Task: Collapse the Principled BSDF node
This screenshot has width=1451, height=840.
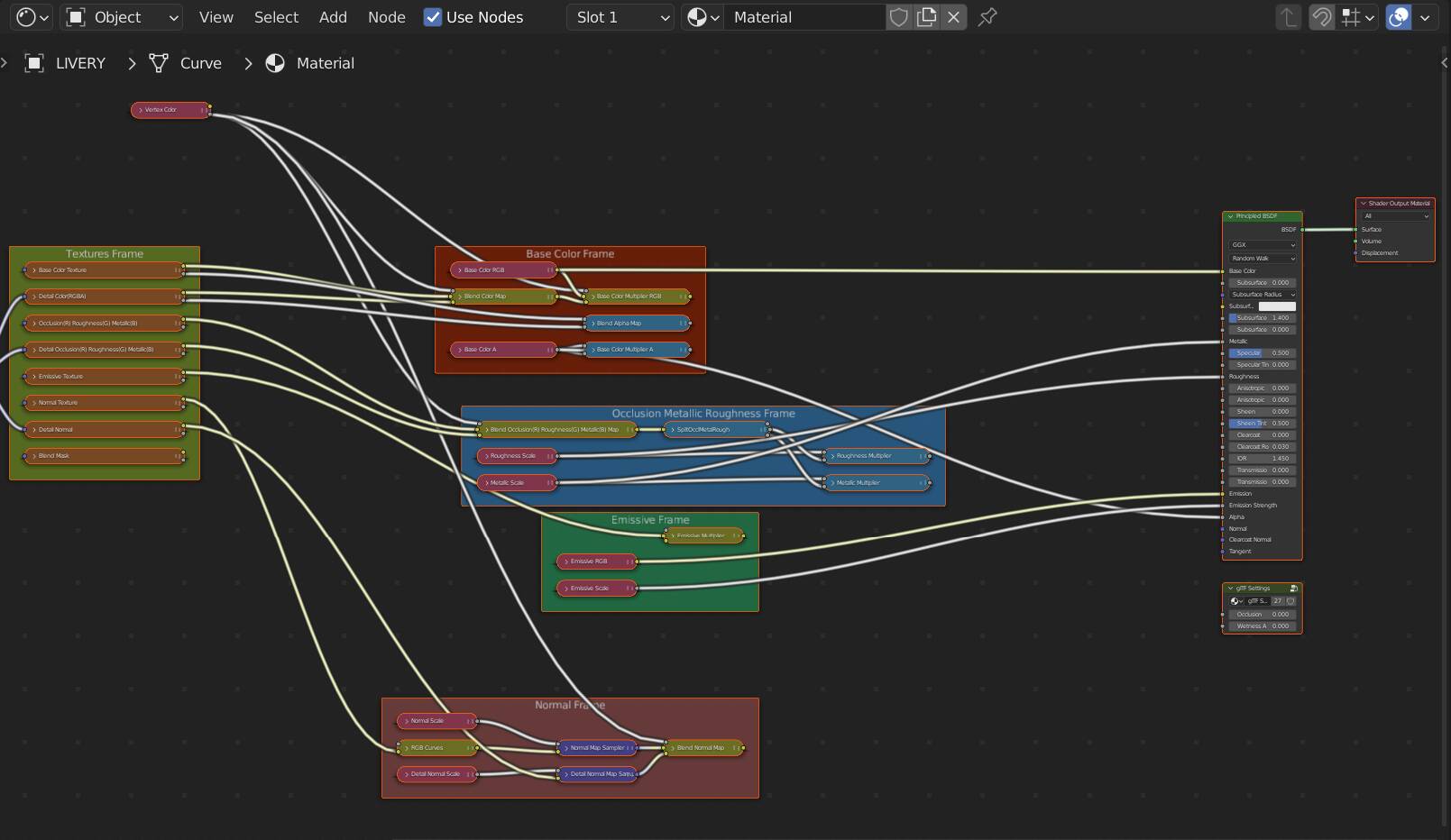Action: tap(1231, 216)
